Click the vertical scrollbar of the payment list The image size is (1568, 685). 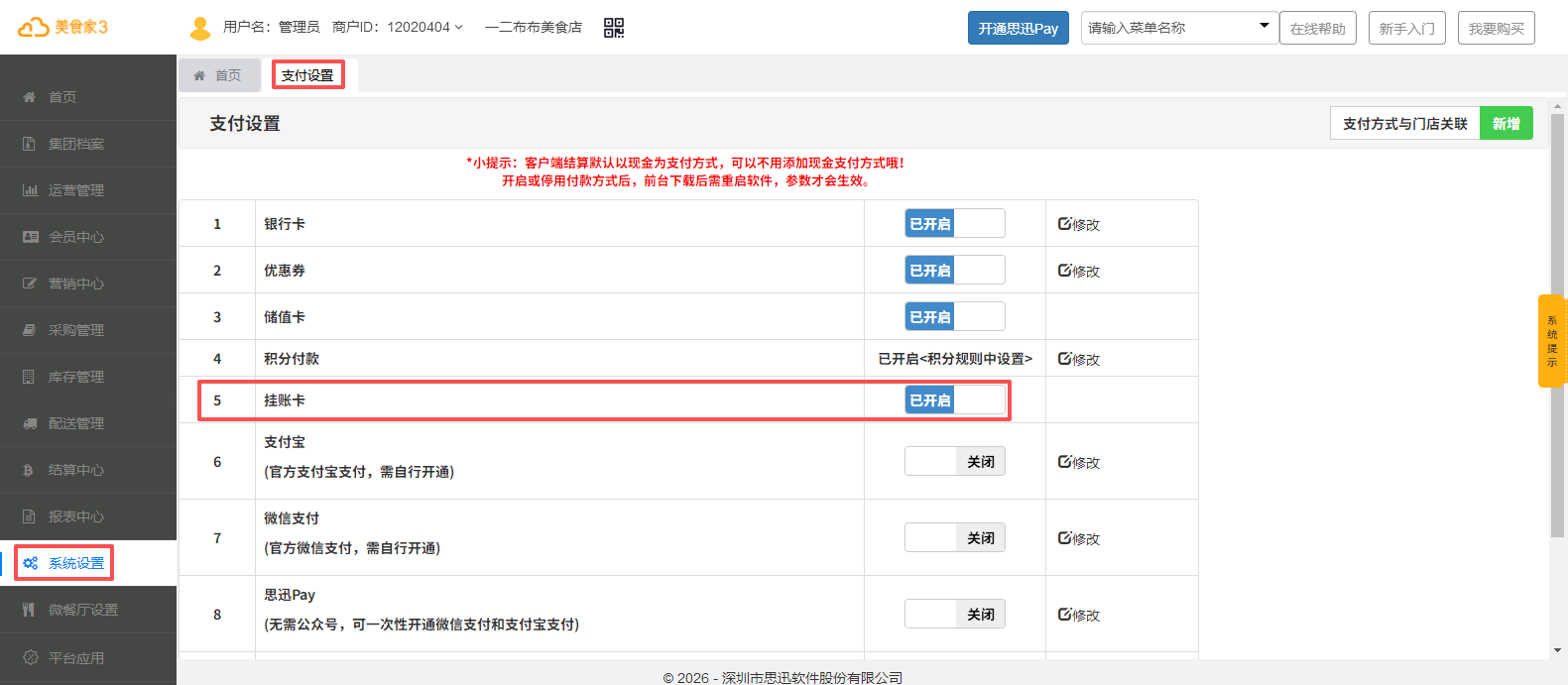pyautogui.click(x=1557, y=327)
